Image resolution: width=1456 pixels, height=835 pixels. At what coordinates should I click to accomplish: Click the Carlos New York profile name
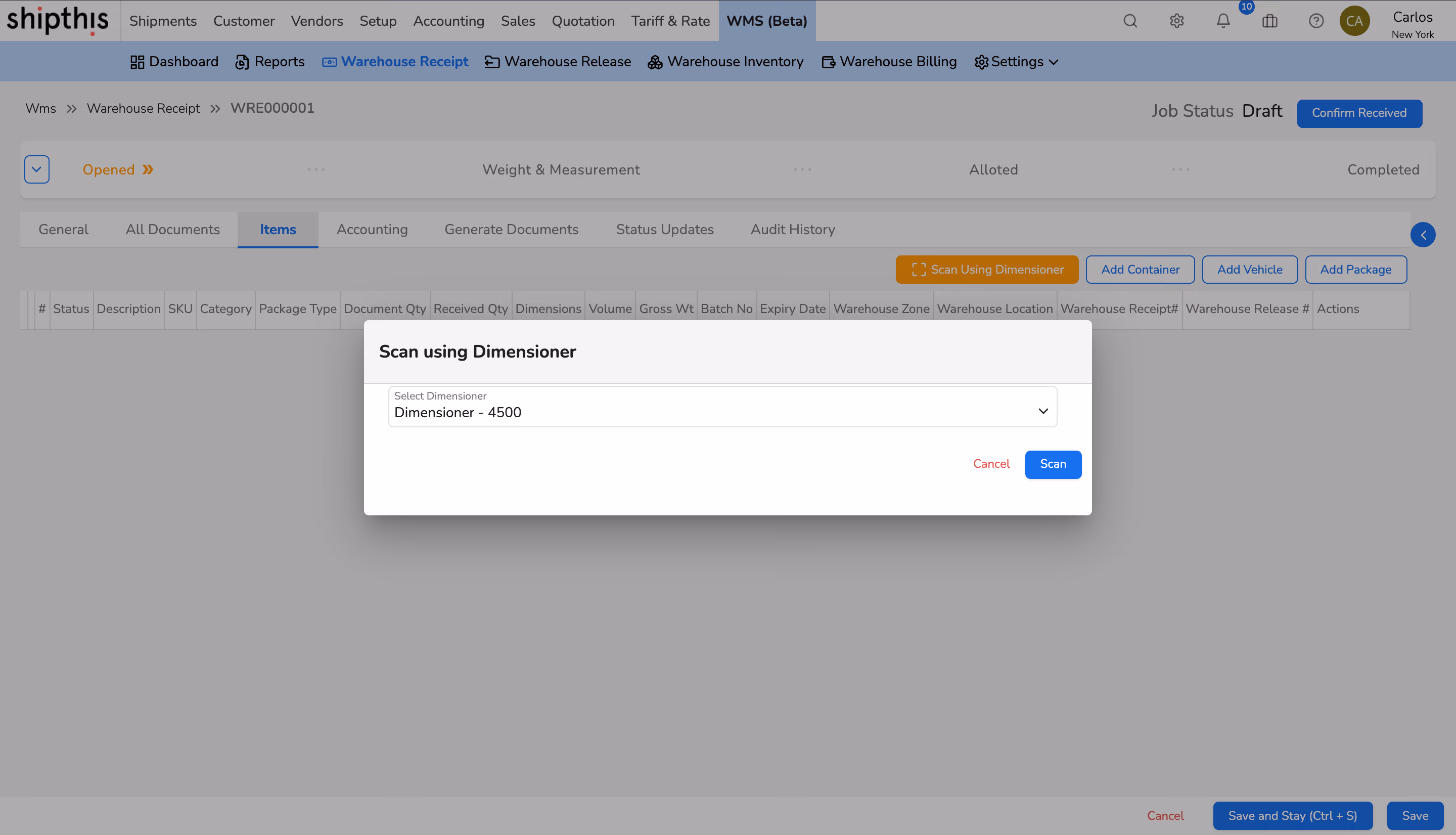(x=1413, y=25)
